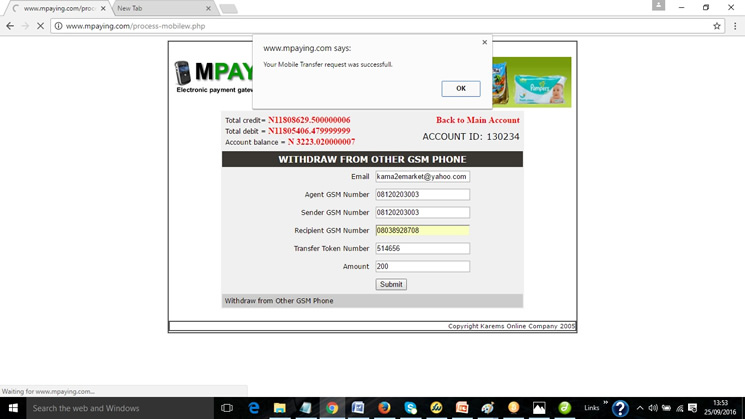Image resolution: width=745 pixels, height=419 pixels.
Task: Select the www.mpaying.com tab
Action: pos(55,8)
